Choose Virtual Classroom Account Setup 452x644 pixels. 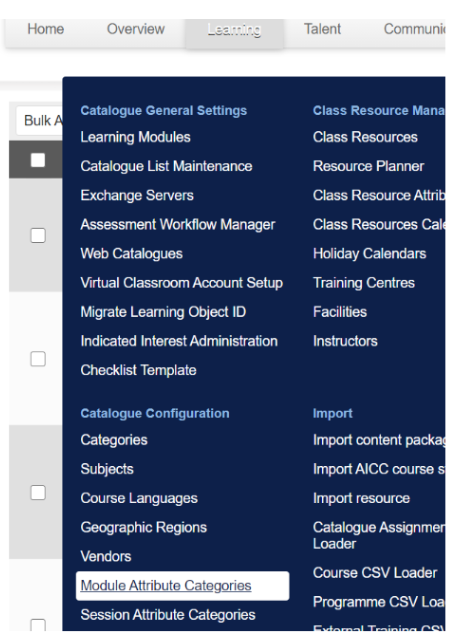(181, 283)
